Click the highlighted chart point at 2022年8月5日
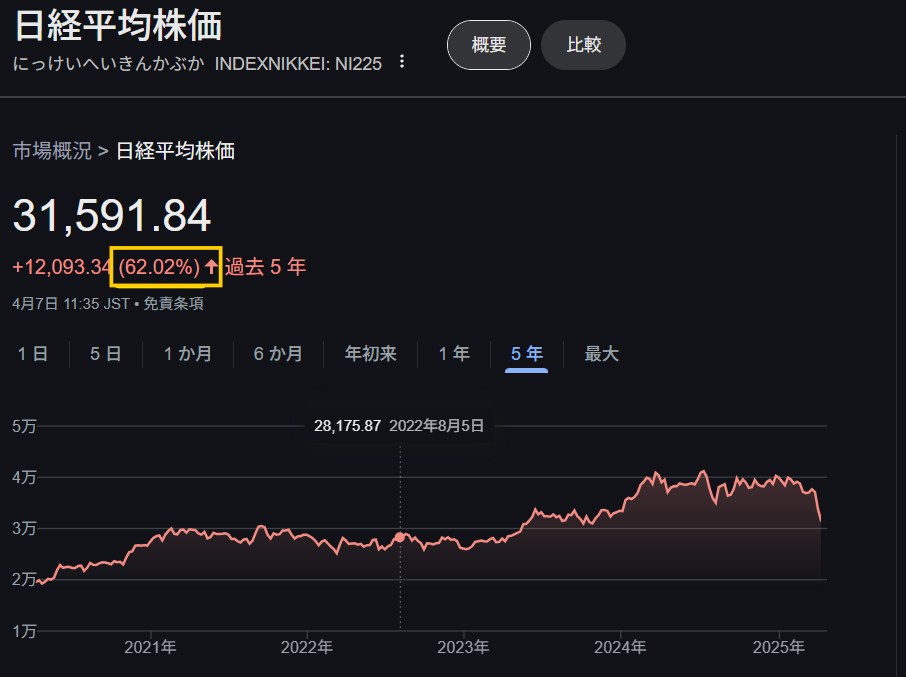This screenshot has height=677, width=906. tap(400, 537)
